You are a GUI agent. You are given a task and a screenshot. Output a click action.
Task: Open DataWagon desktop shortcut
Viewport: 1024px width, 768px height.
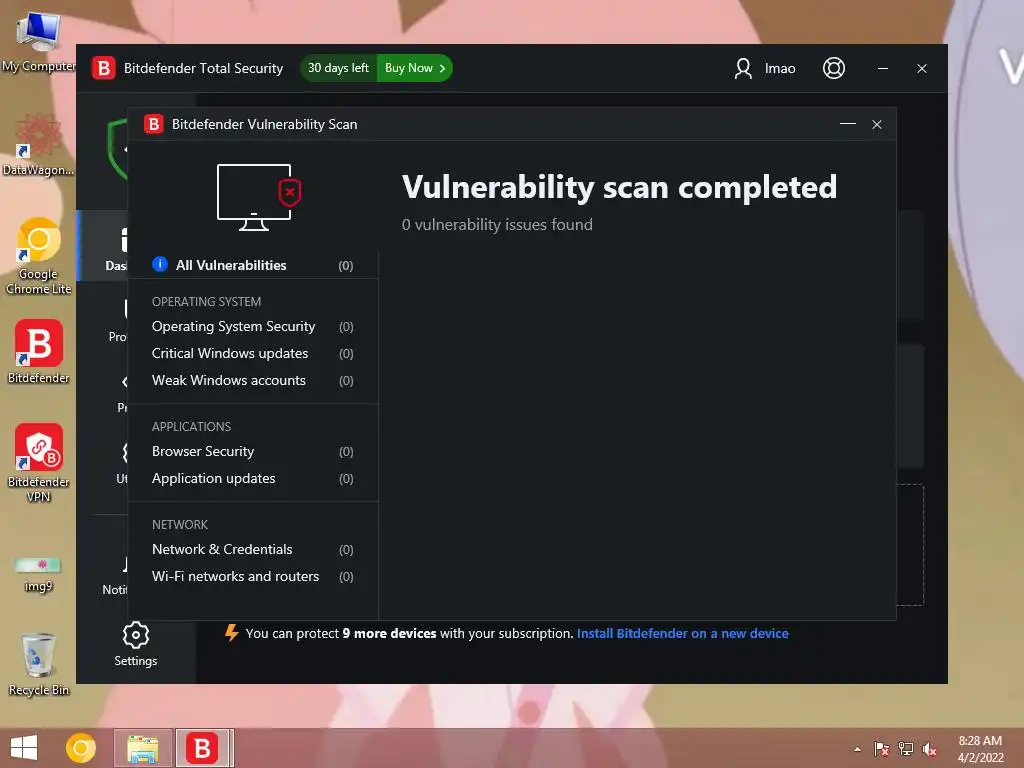point(38,145)
